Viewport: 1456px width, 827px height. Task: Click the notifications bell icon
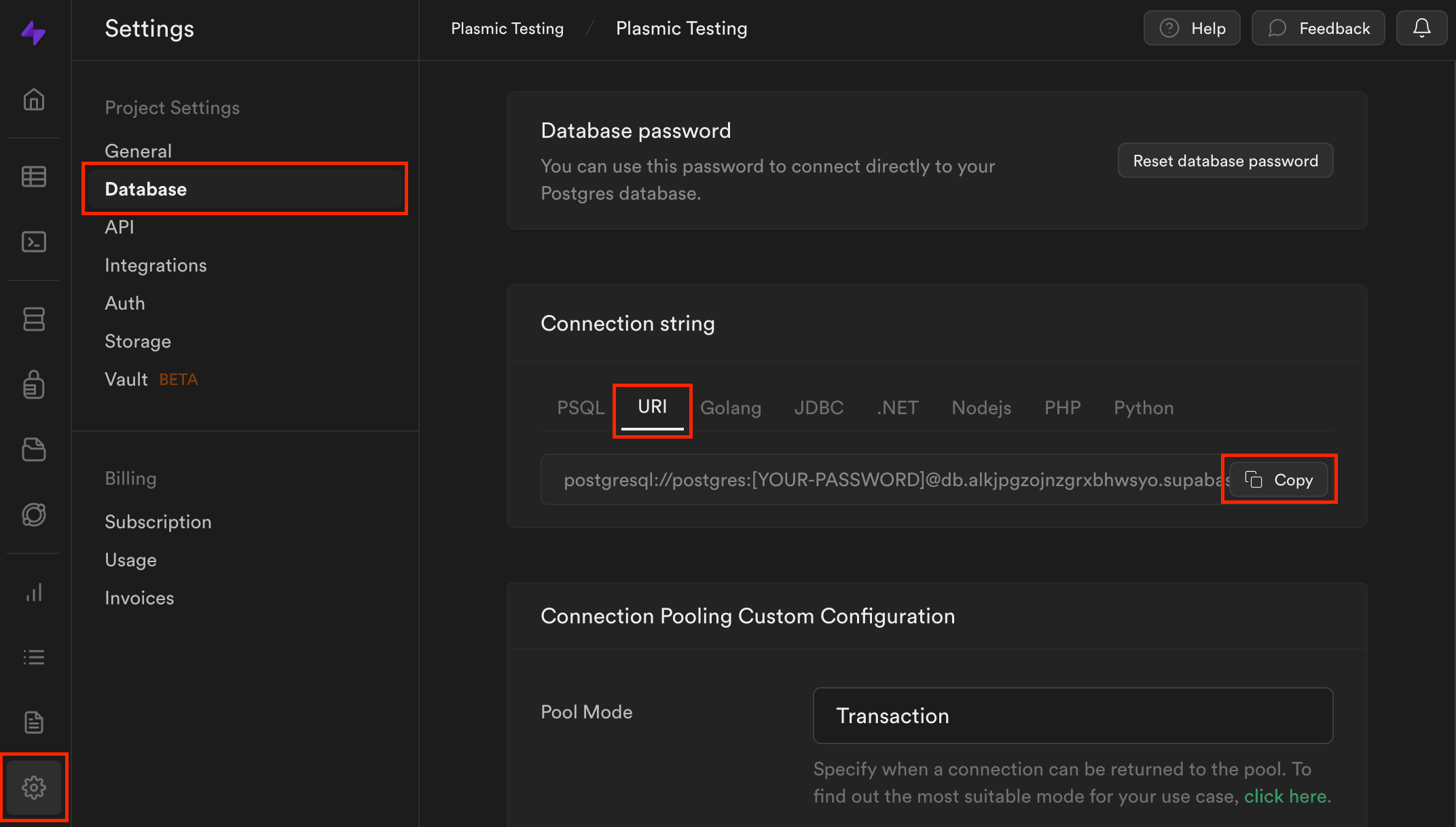(x=1421, y=28)
